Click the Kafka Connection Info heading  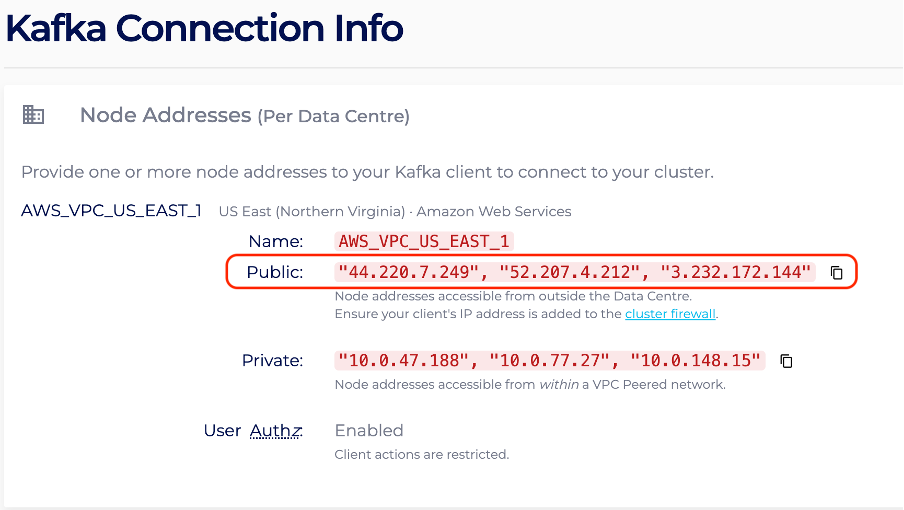pos(204,28)
